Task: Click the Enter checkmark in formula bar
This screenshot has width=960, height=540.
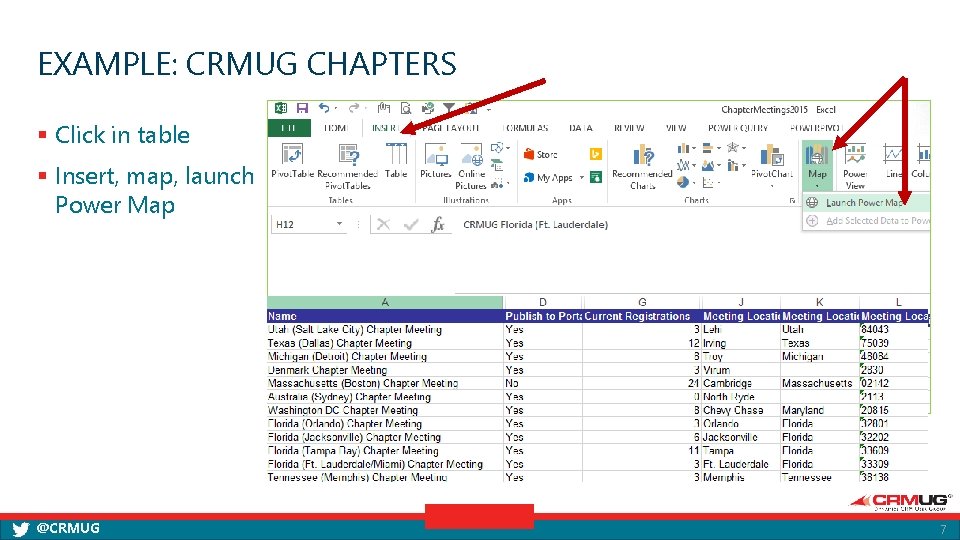Action: coord(411,225)
